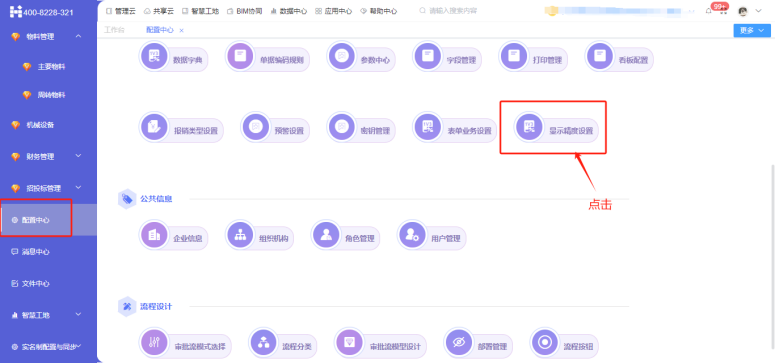Select 配置中心 in the sidebar
This screenshot has width=775, height=364.
[x=36, y=220]
